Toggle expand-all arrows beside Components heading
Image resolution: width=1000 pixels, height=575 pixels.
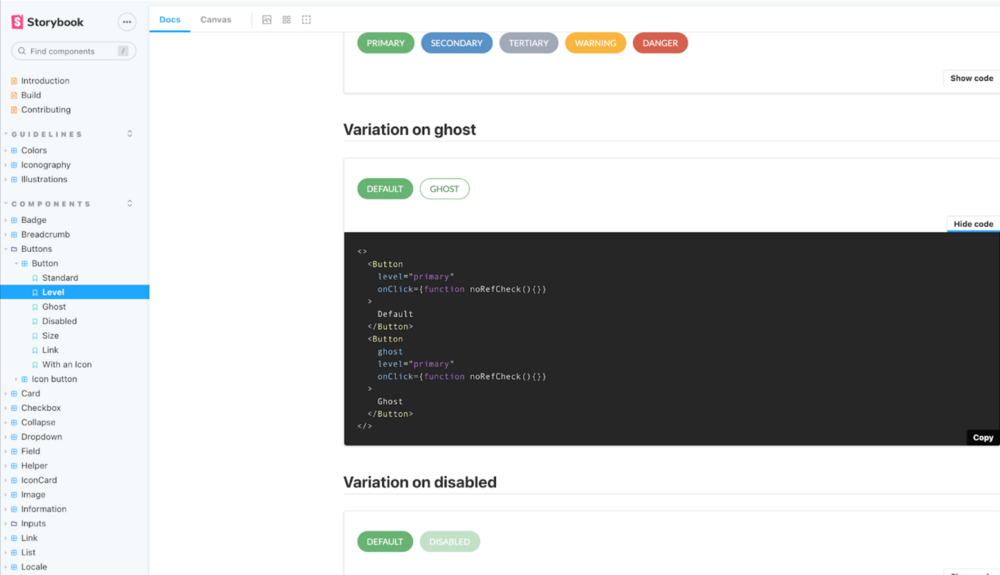pos(129,204)
